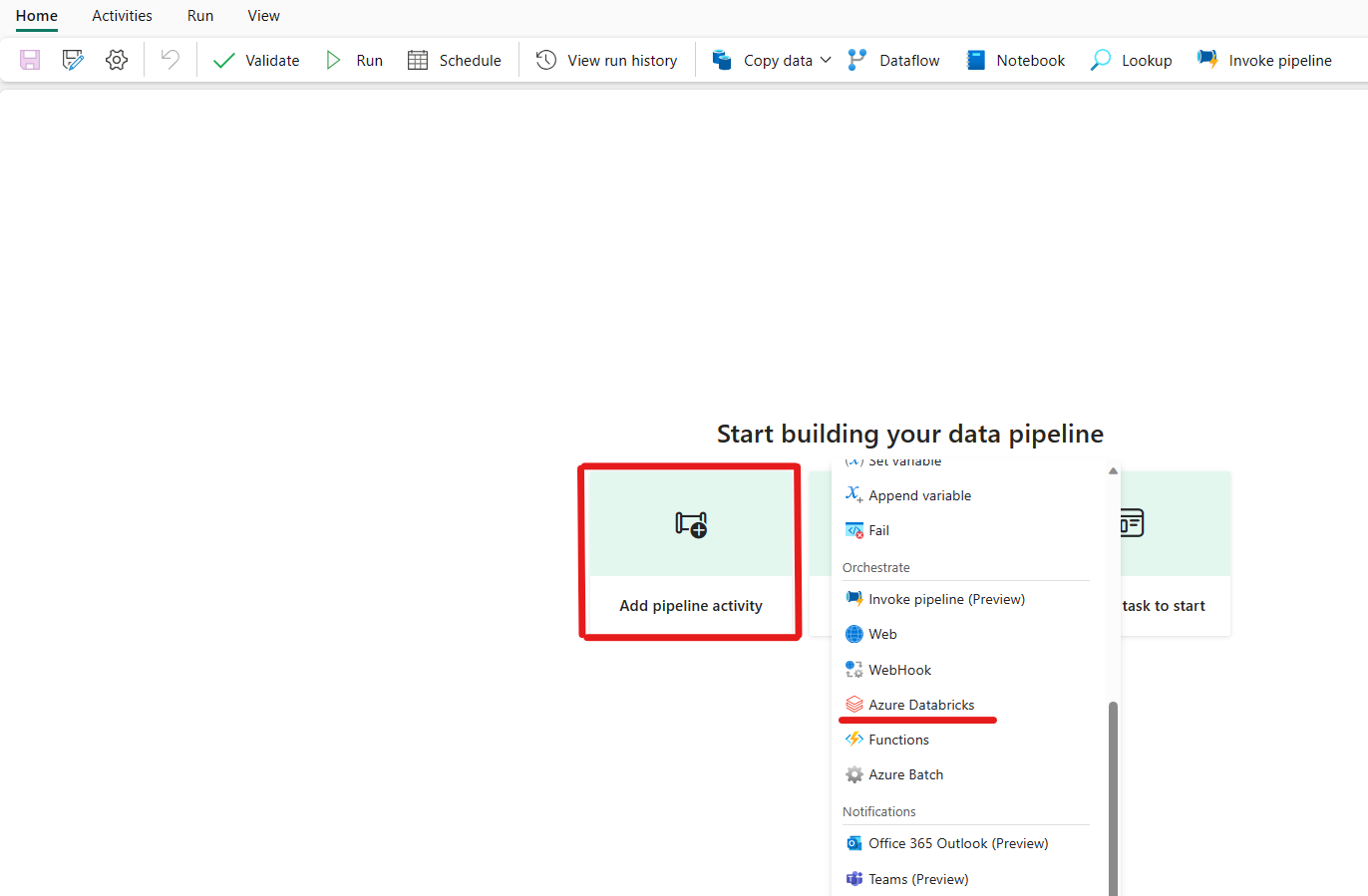Click the Save icon in toolbar
Viewport: 1368px width, 896px height.
30,60
